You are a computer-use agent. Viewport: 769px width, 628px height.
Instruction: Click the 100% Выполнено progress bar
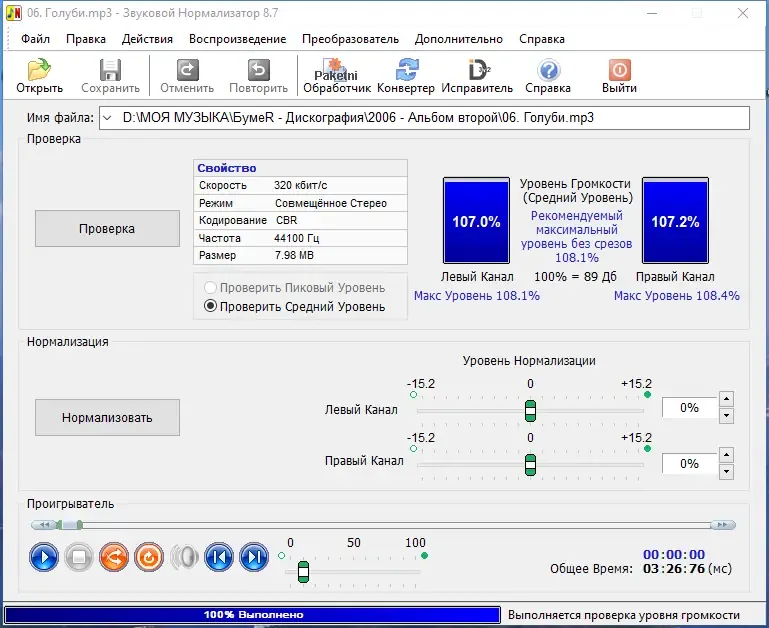click(x=253, y=615)
